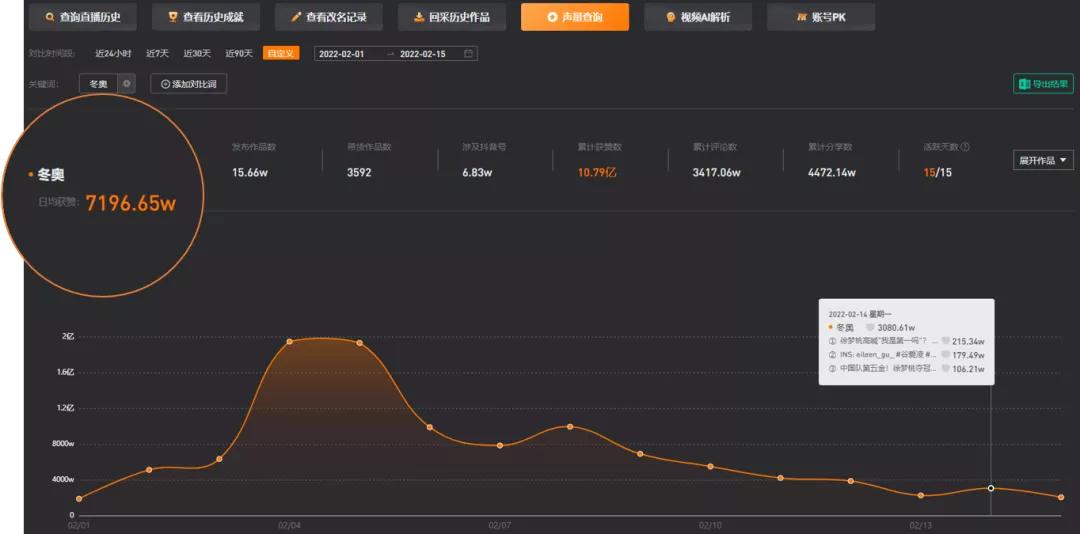Open the start date 2022-02-01 picker

[x=342, y=54]
